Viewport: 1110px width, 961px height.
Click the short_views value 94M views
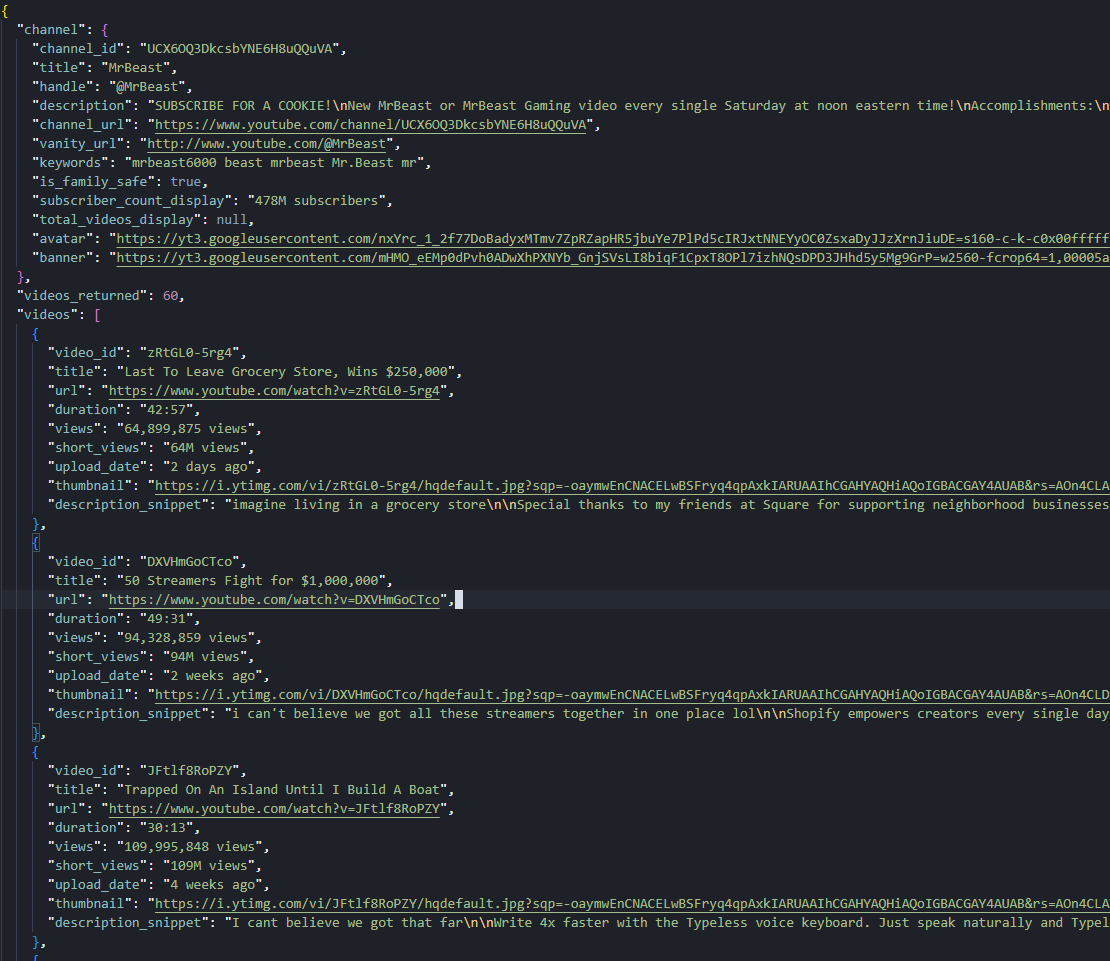click(205, 657)
